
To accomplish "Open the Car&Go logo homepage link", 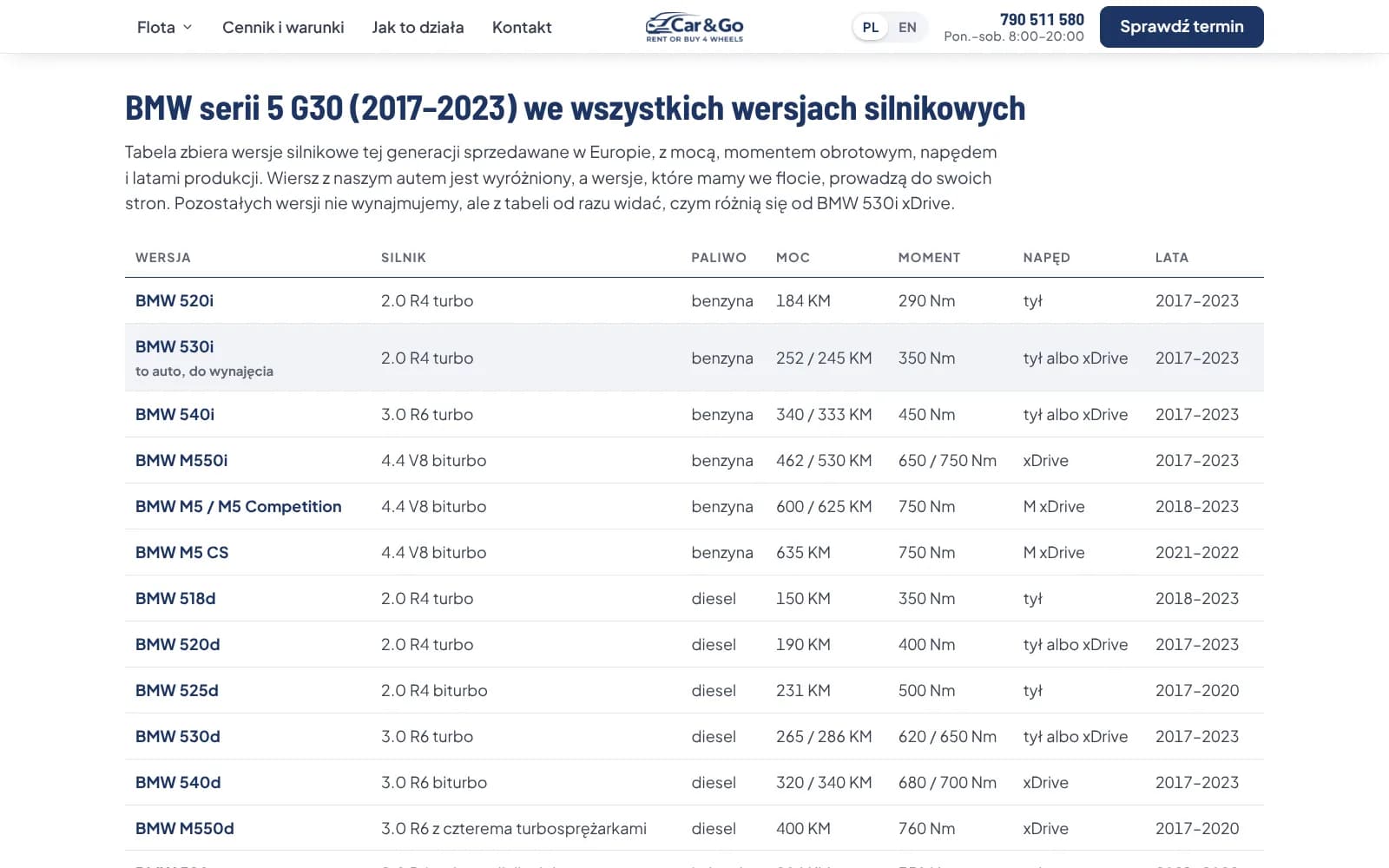I will coord(694,27).
